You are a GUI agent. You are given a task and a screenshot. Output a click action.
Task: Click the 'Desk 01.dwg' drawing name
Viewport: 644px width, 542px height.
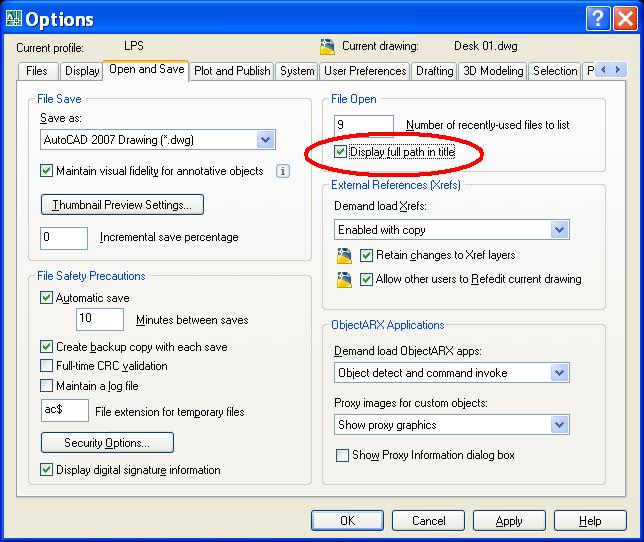pyautogui.click(x=485, y=46)
